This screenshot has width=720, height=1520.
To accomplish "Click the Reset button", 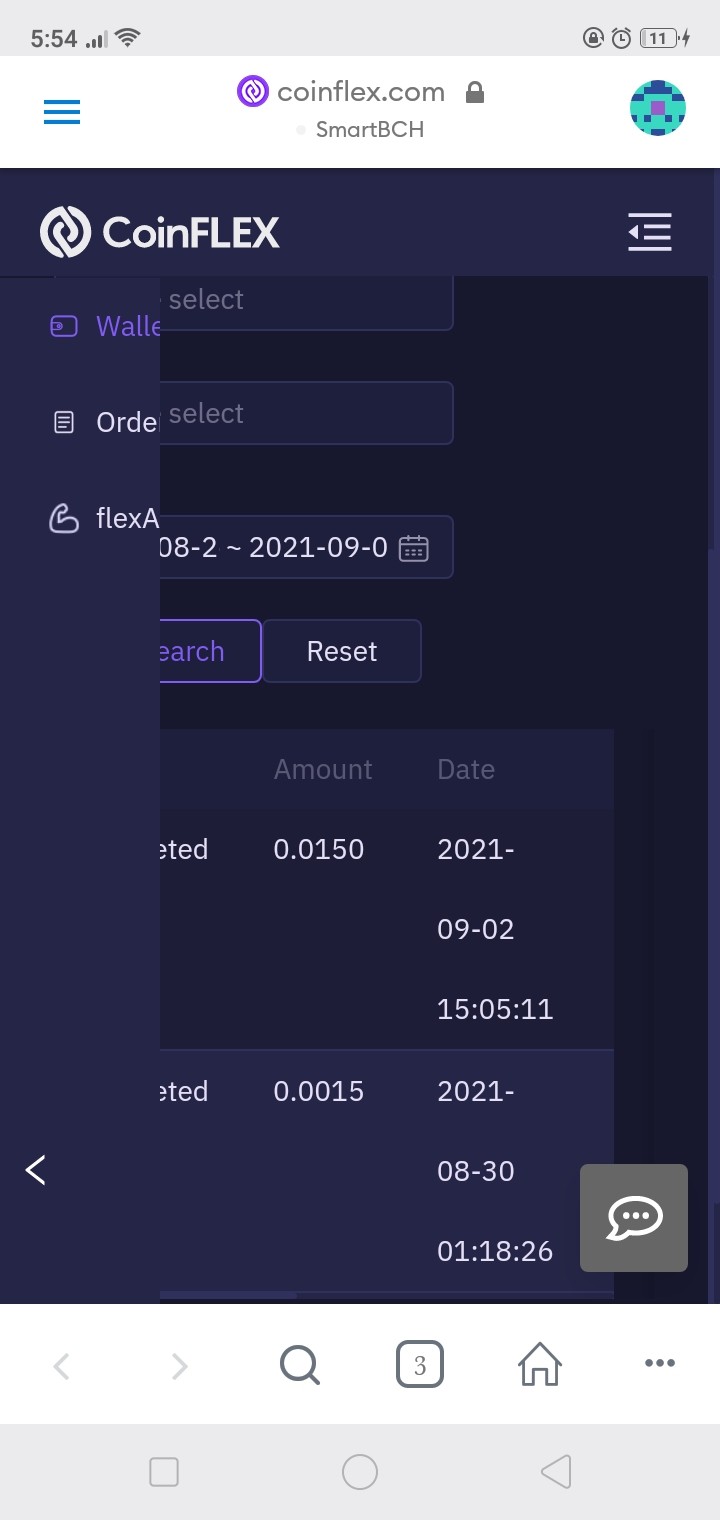I will tap(342, 651).
